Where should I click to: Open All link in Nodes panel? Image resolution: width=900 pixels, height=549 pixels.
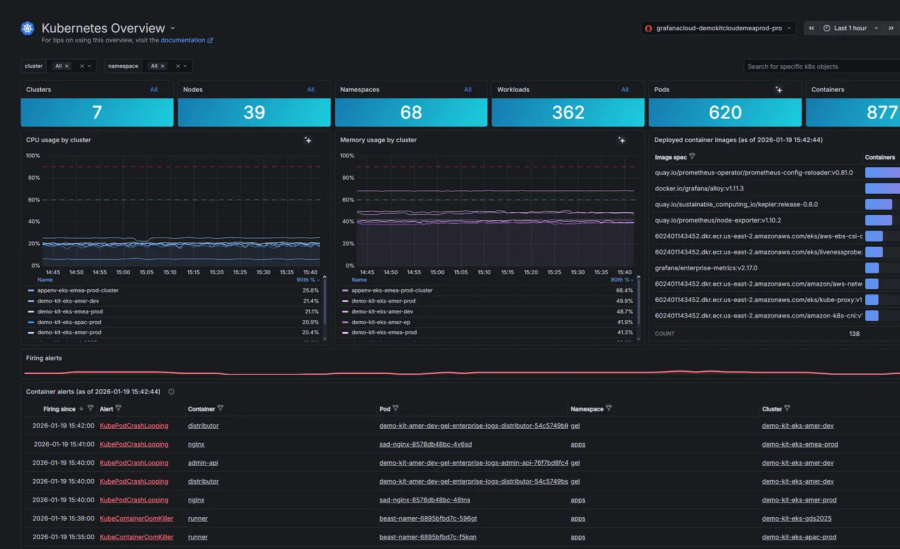pos(311,90)
